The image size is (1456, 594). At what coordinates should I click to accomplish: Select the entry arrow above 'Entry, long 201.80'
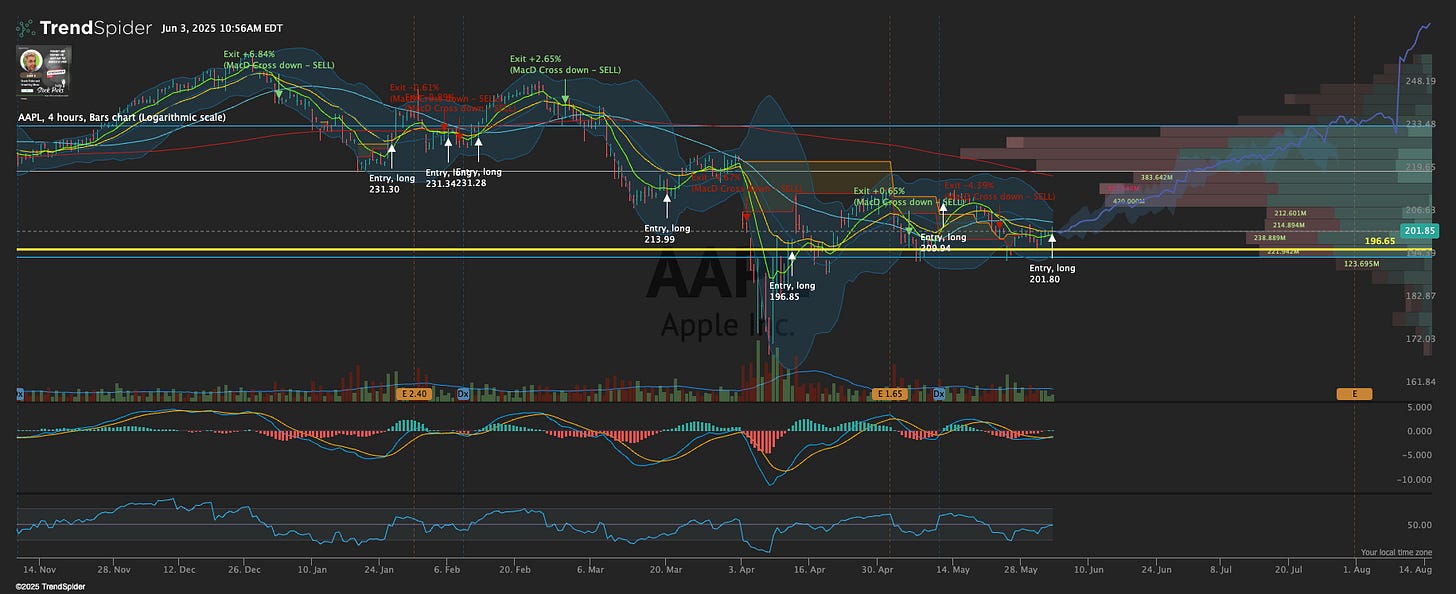(x=1052, y=245)
